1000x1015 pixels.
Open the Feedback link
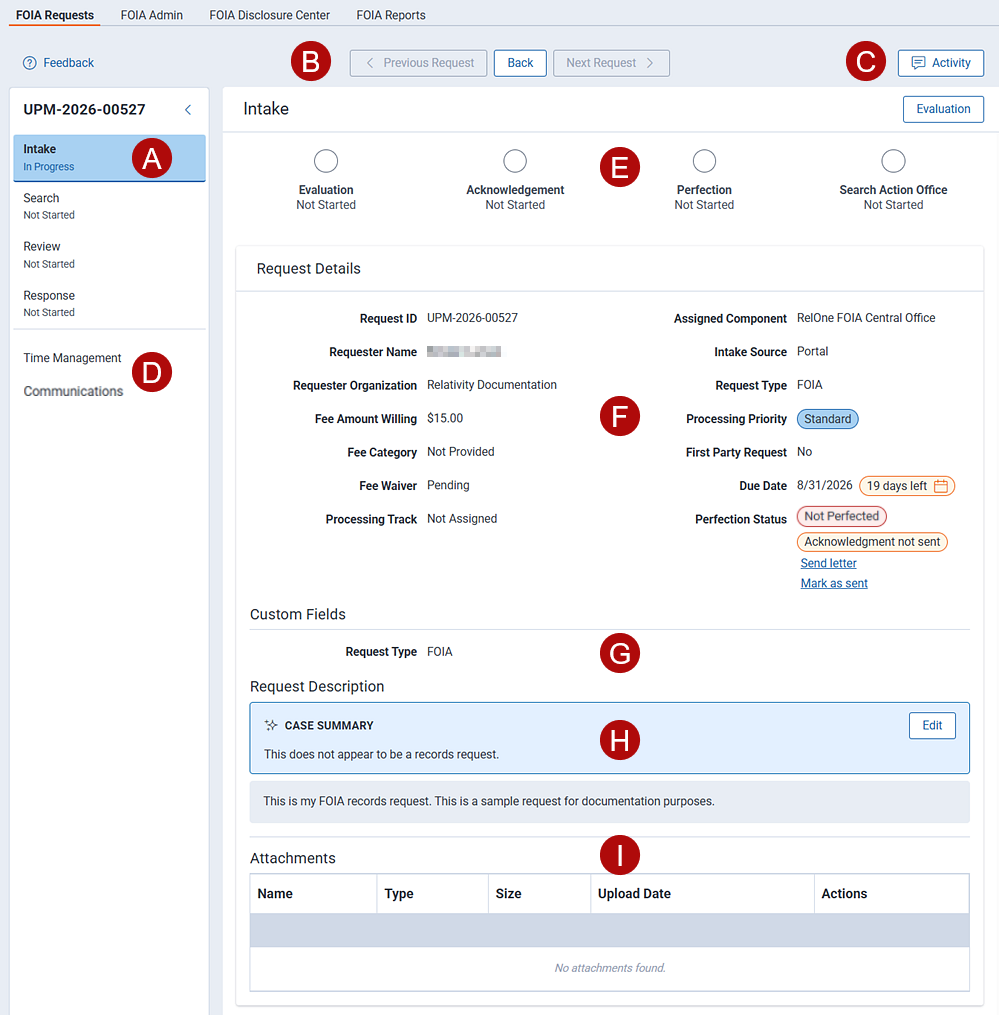pyautogui.click(x=69, y=63)
